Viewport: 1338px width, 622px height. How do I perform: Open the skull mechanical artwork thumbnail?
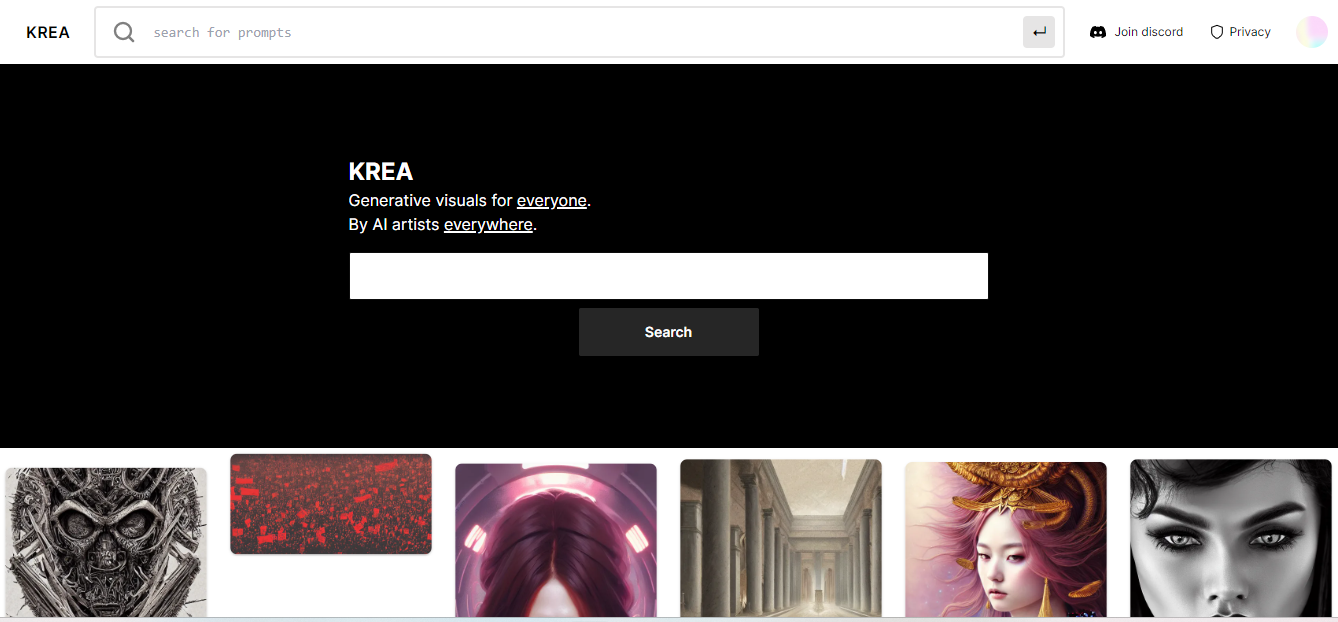106,542
